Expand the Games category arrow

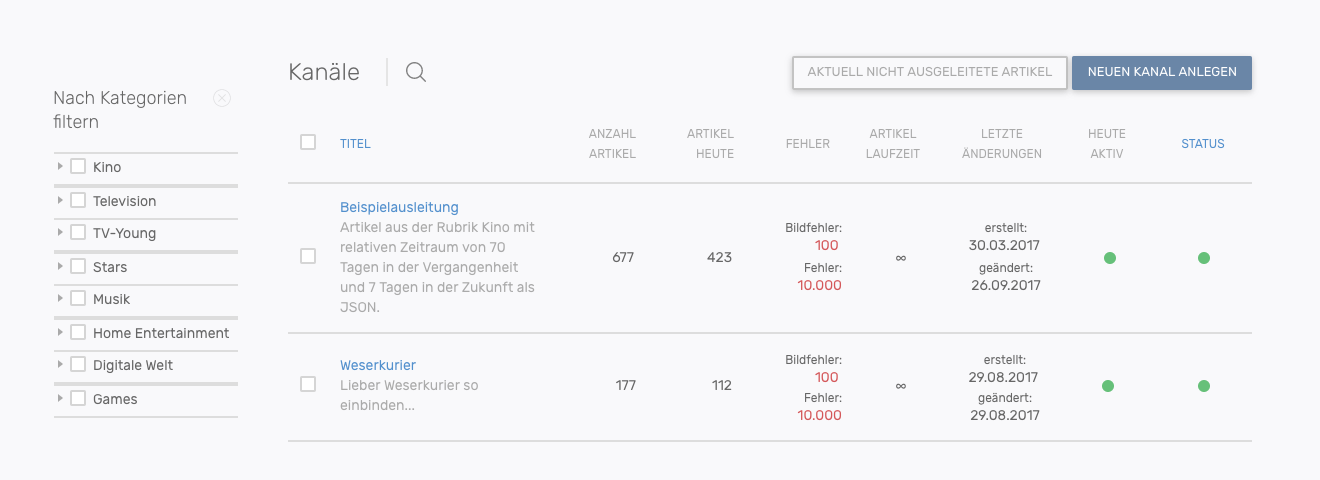pos(60,398)
